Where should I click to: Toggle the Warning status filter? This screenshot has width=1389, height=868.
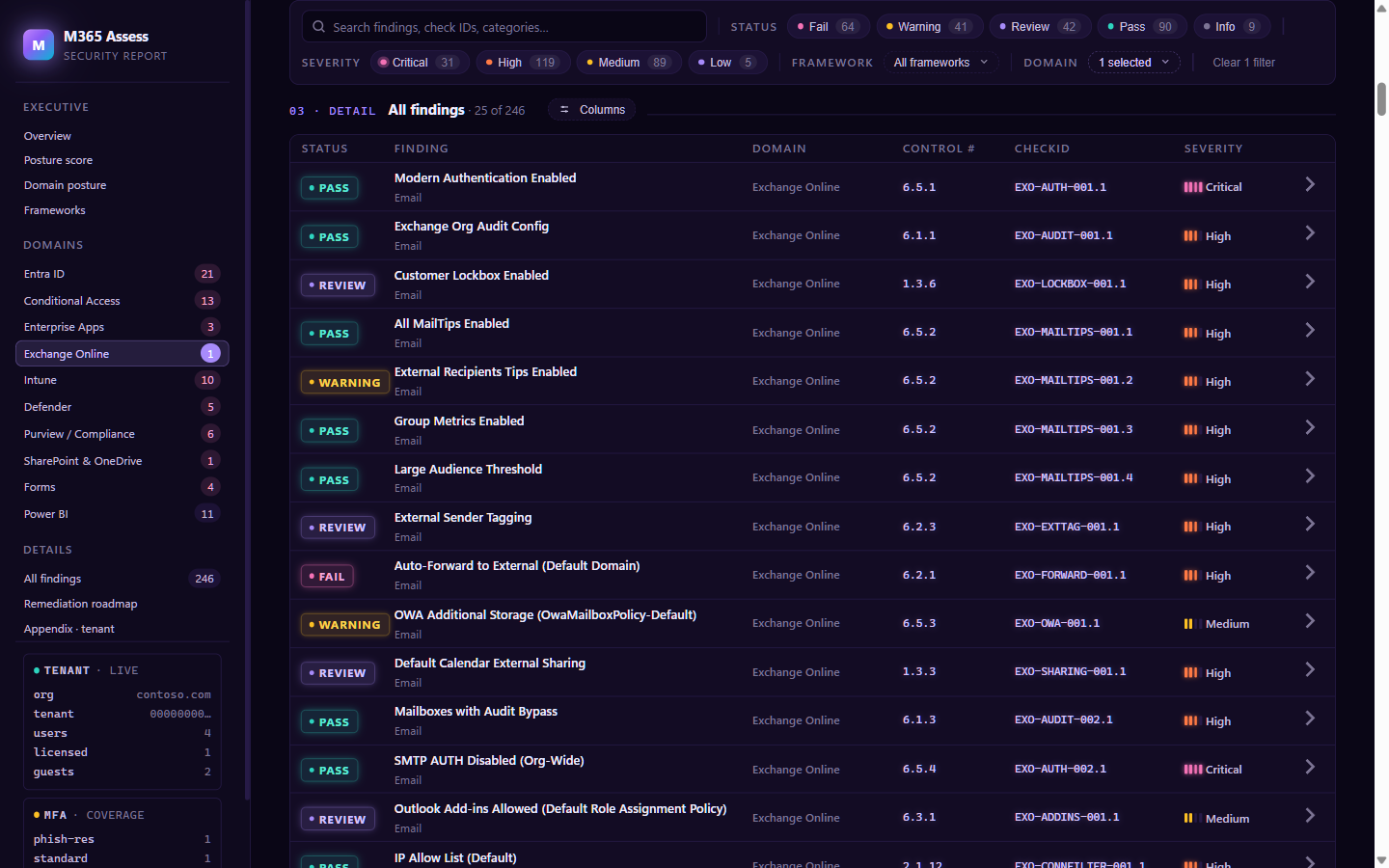pyautogui.click(x=930, y=27)
